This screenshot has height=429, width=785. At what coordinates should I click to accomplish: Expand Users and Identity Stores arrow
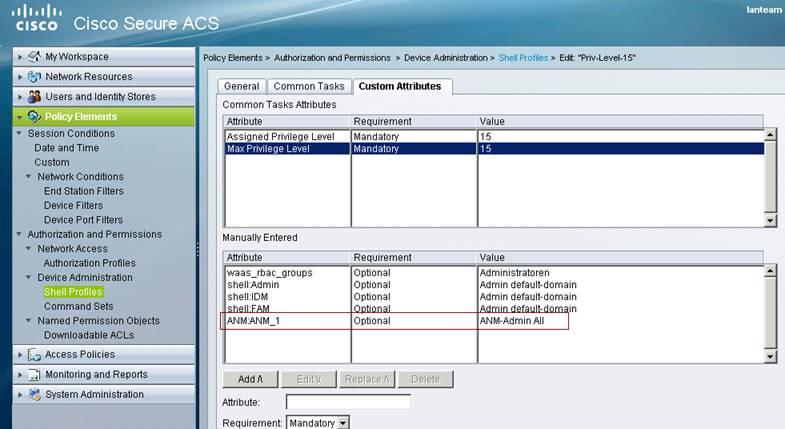tap(20, 97)
